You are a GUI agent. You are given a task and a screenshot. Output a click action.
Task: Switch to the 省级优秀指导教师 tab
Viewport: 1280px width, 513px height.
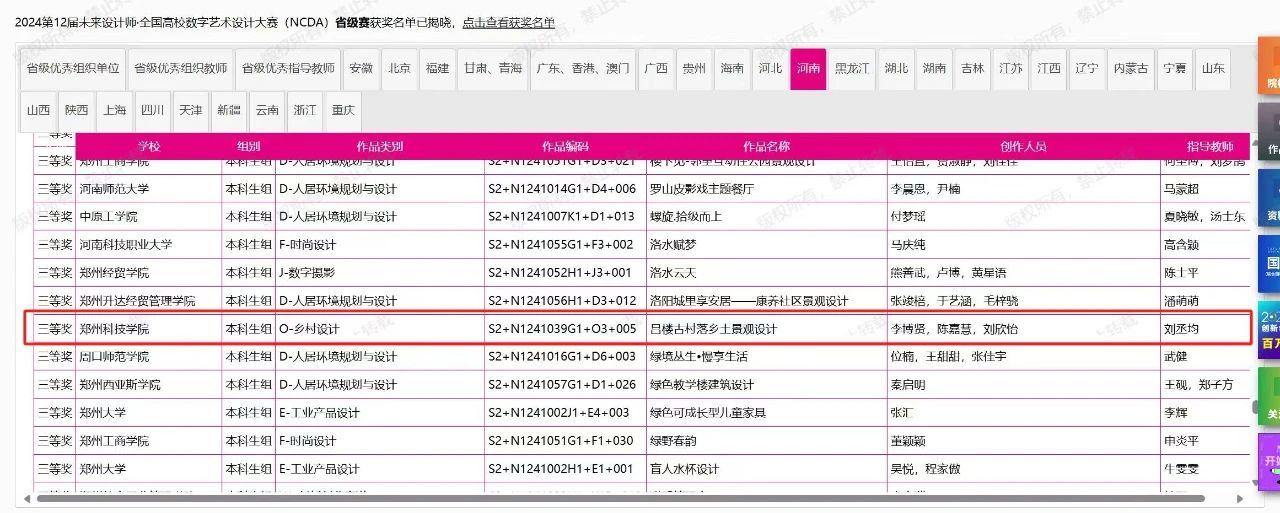pos(289,69)
